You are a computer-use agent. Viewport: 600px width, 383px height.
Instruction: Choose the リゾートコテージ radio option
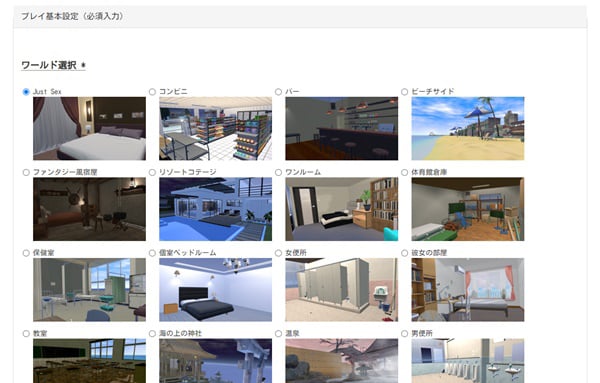pyautogui.click(x=152, y=173)
